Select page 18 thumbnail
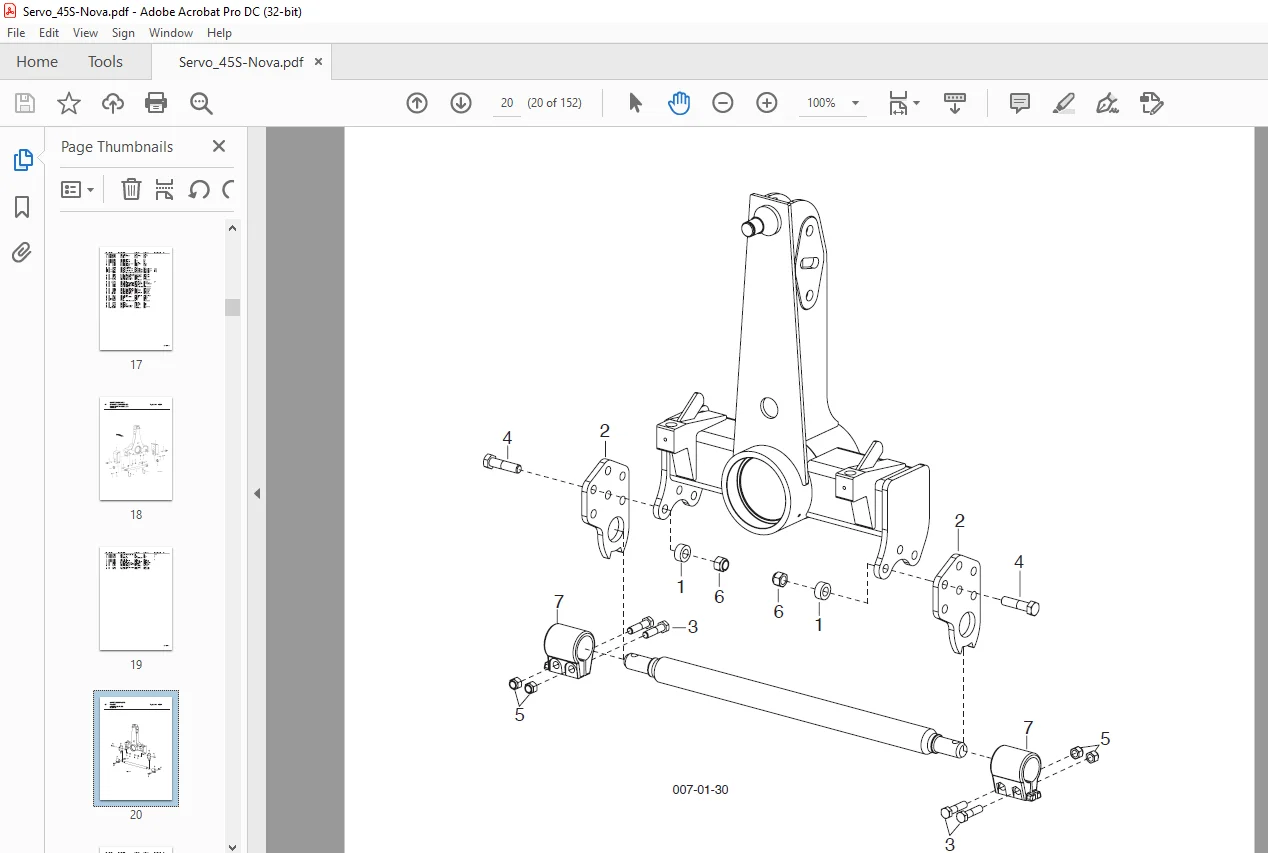 [136, 449]
